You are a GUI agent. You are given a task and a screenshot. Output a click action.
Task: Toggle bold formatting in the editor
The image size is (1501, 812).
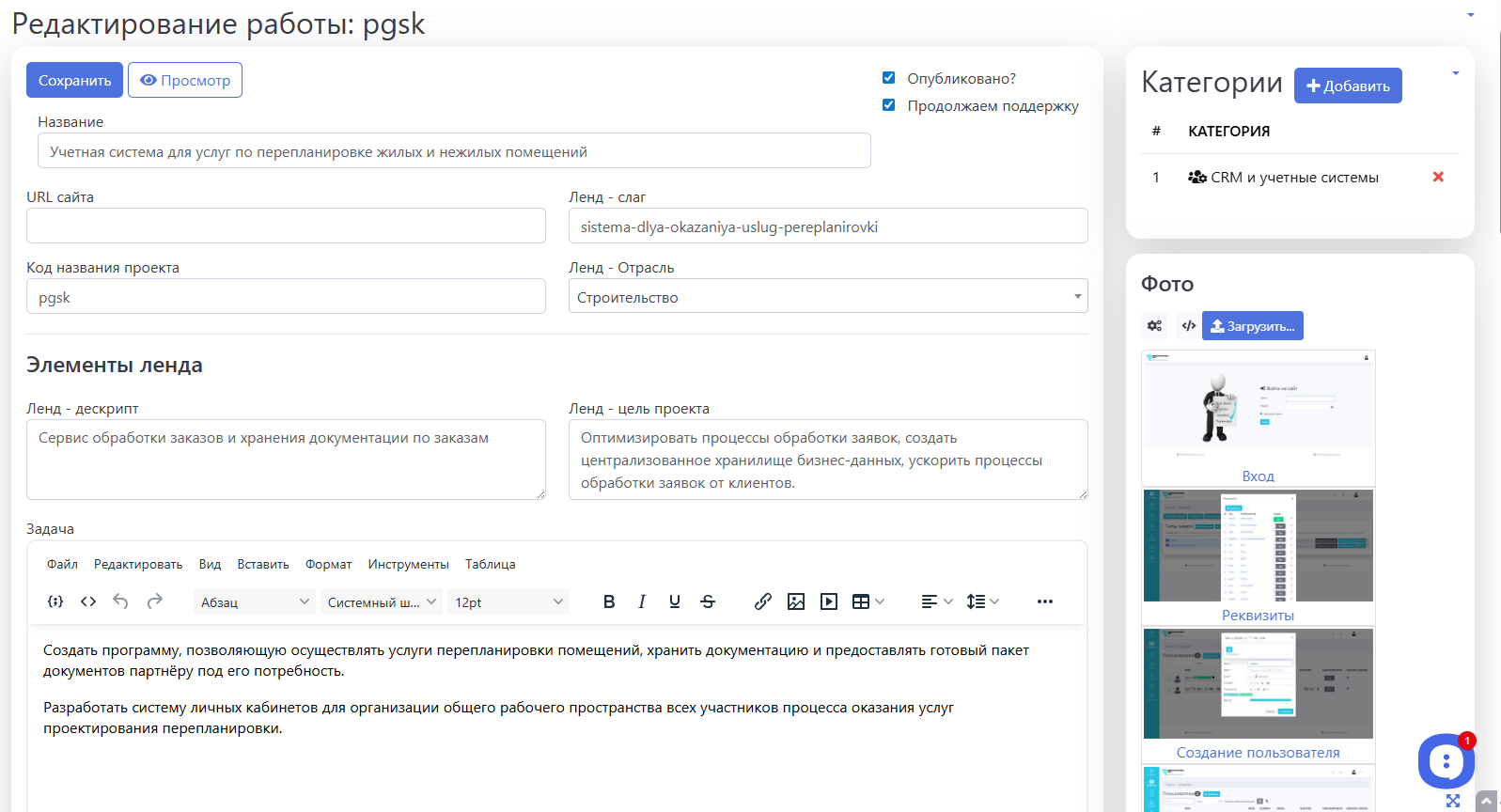point(609,601)
